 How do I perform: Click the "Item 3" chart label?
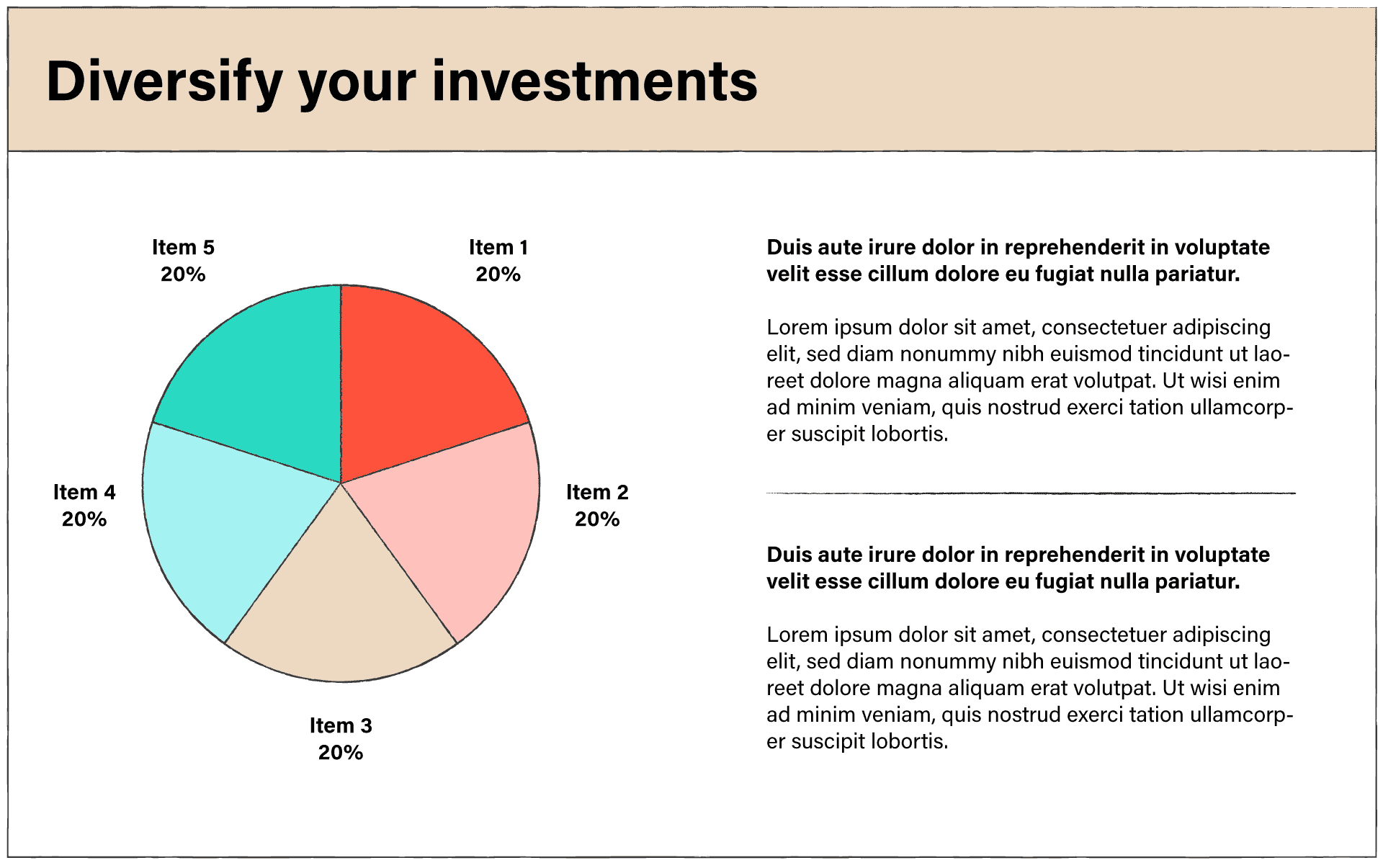pyautogui.click(x=341, y=726)
